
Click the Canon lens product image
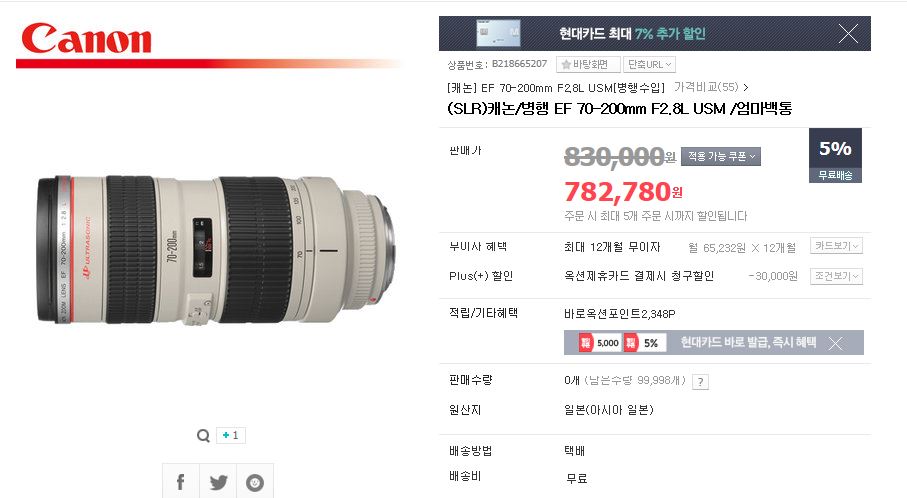coord(217,250)
